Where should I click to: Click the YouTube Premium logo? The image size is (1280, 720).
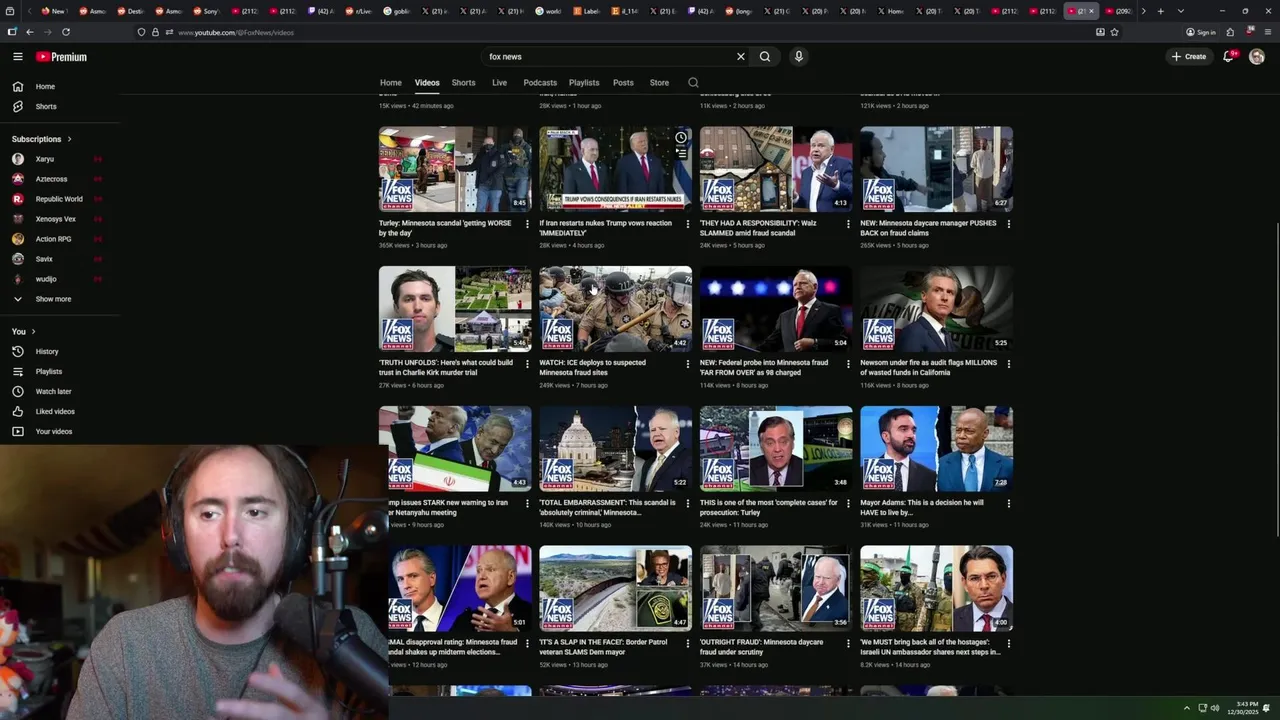pos(61,57)
